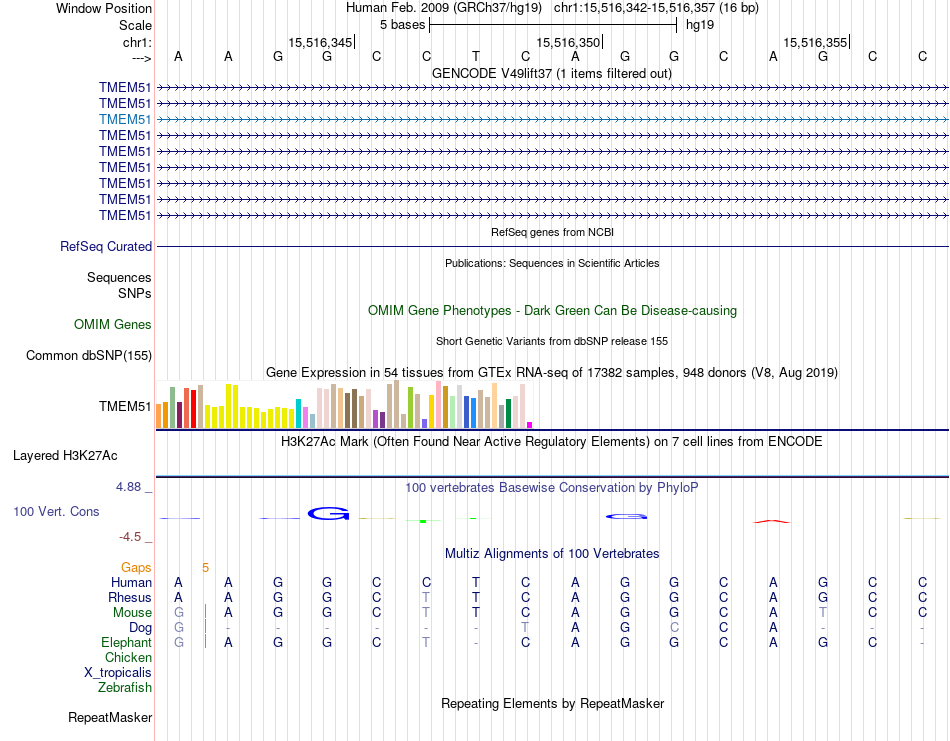Click the large blue G in the conservation track
The height and width of the screenshot is (741, 950).
(x=328, y=514)
